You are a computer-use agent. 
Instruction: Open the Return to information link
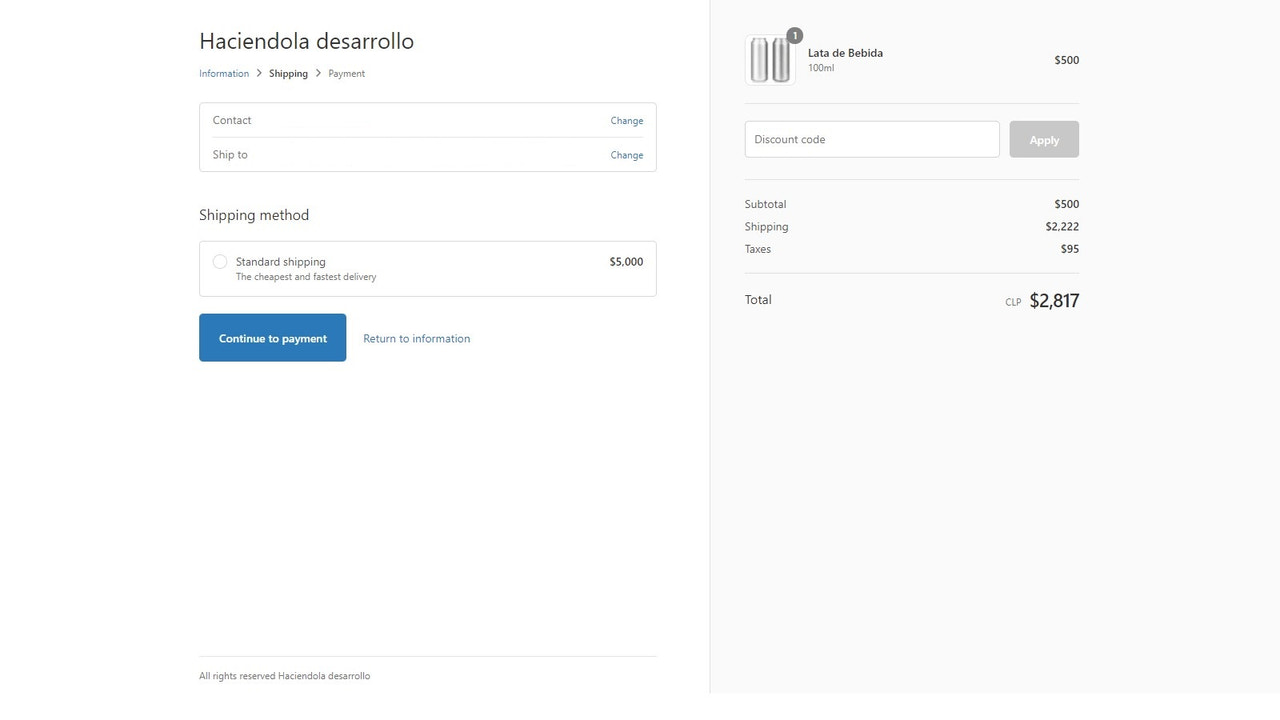(416, 338)
